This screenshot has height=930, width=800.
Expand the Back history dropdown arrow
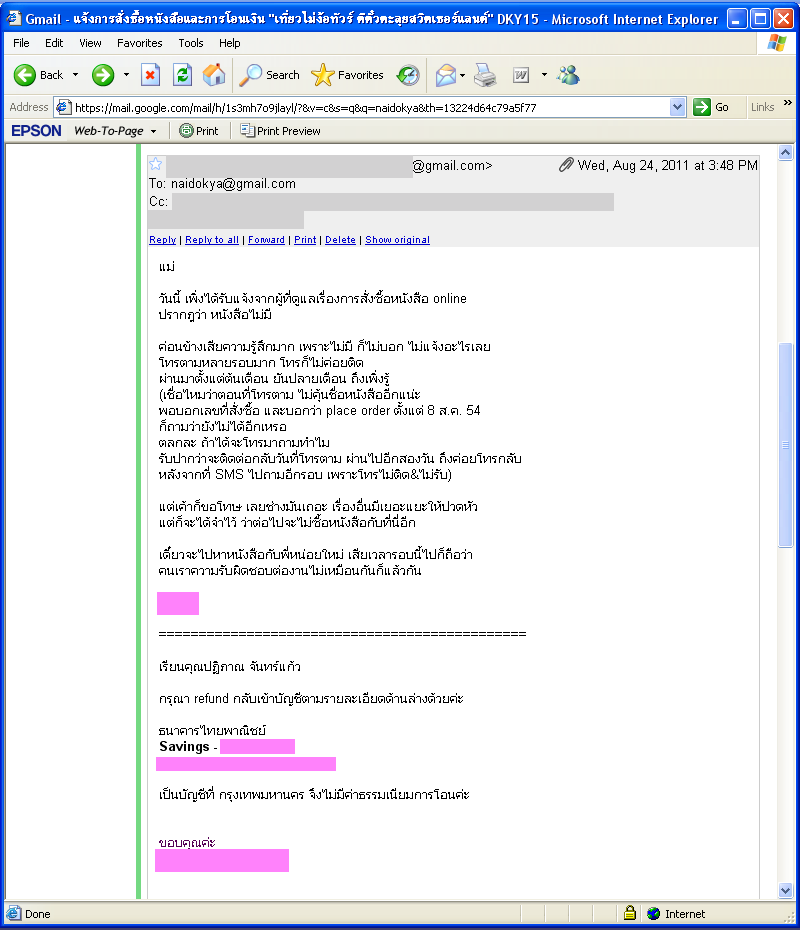75,75
